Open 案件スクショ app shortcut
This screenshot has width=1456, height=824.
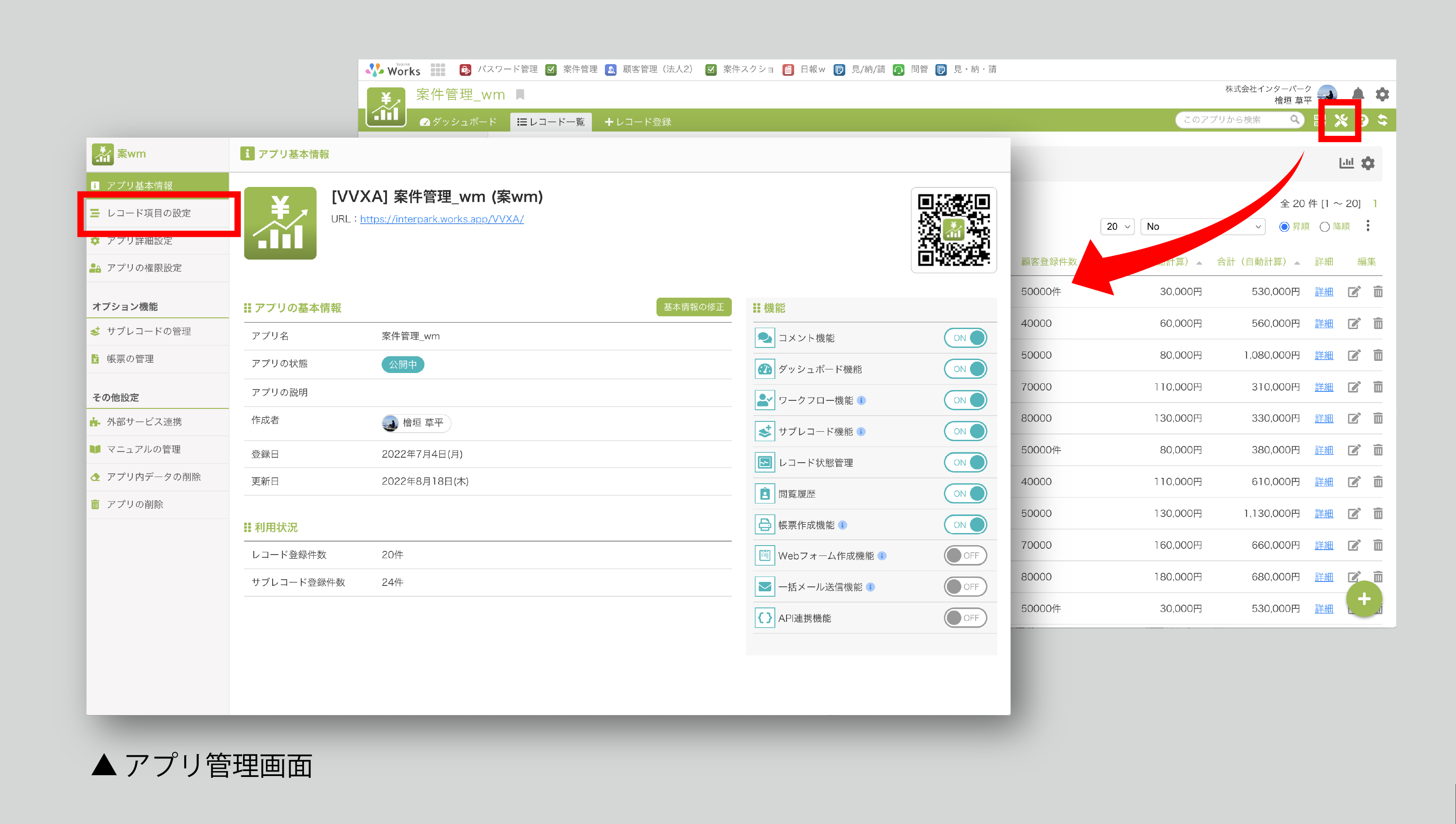tap(739, 69)
